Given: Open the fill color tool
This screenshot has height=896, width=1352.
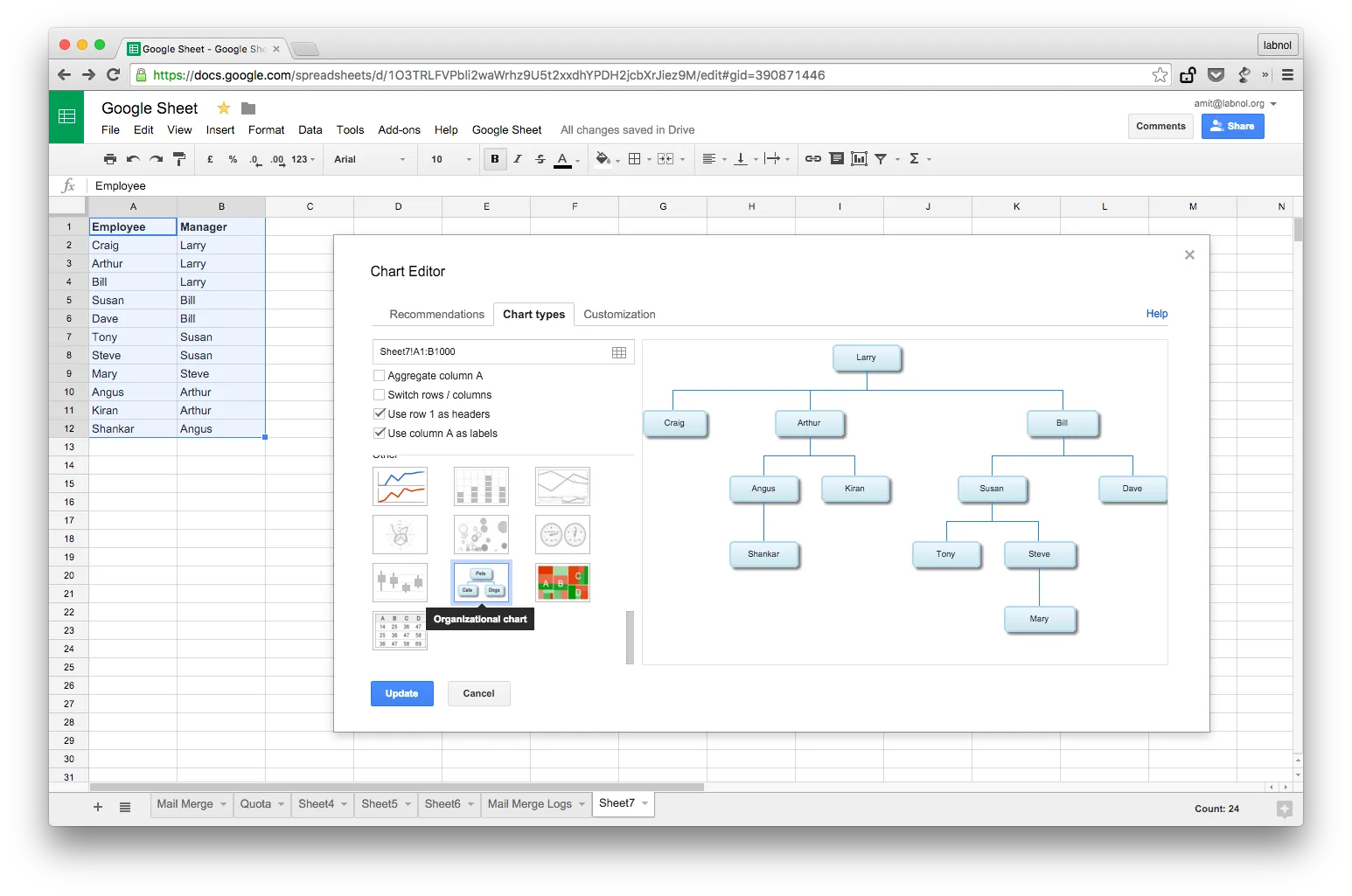Looking at the screenshot, I should 604,158.
